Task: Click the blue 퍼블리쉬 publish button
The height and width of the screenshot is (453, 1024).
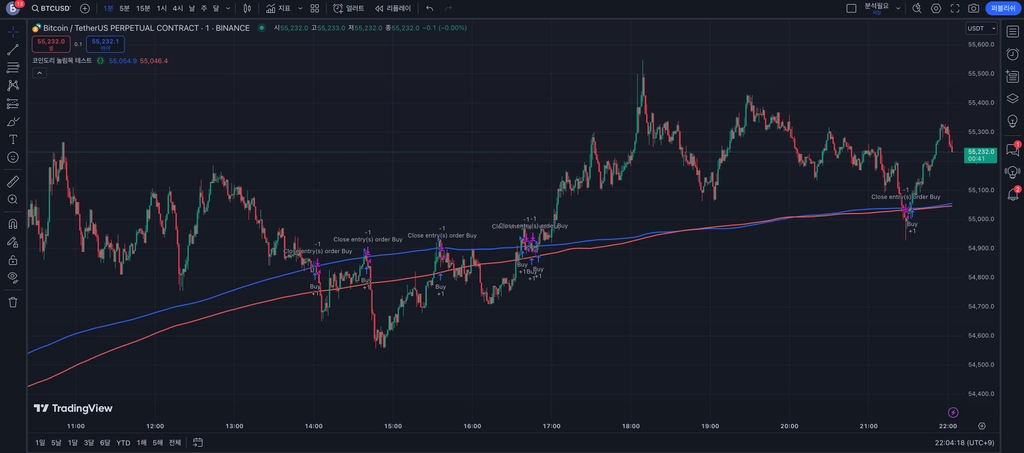Action: pos(1000,8)
